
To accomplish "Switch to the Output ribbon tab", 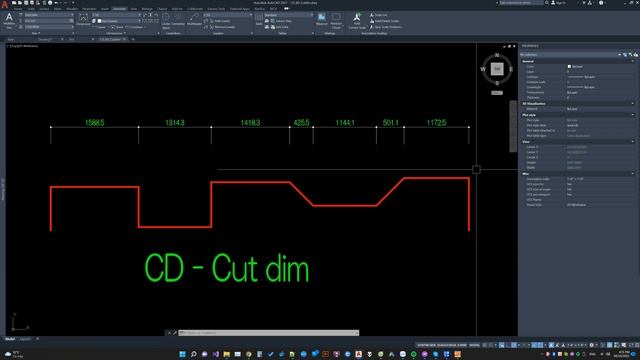I will click(162, 9).
